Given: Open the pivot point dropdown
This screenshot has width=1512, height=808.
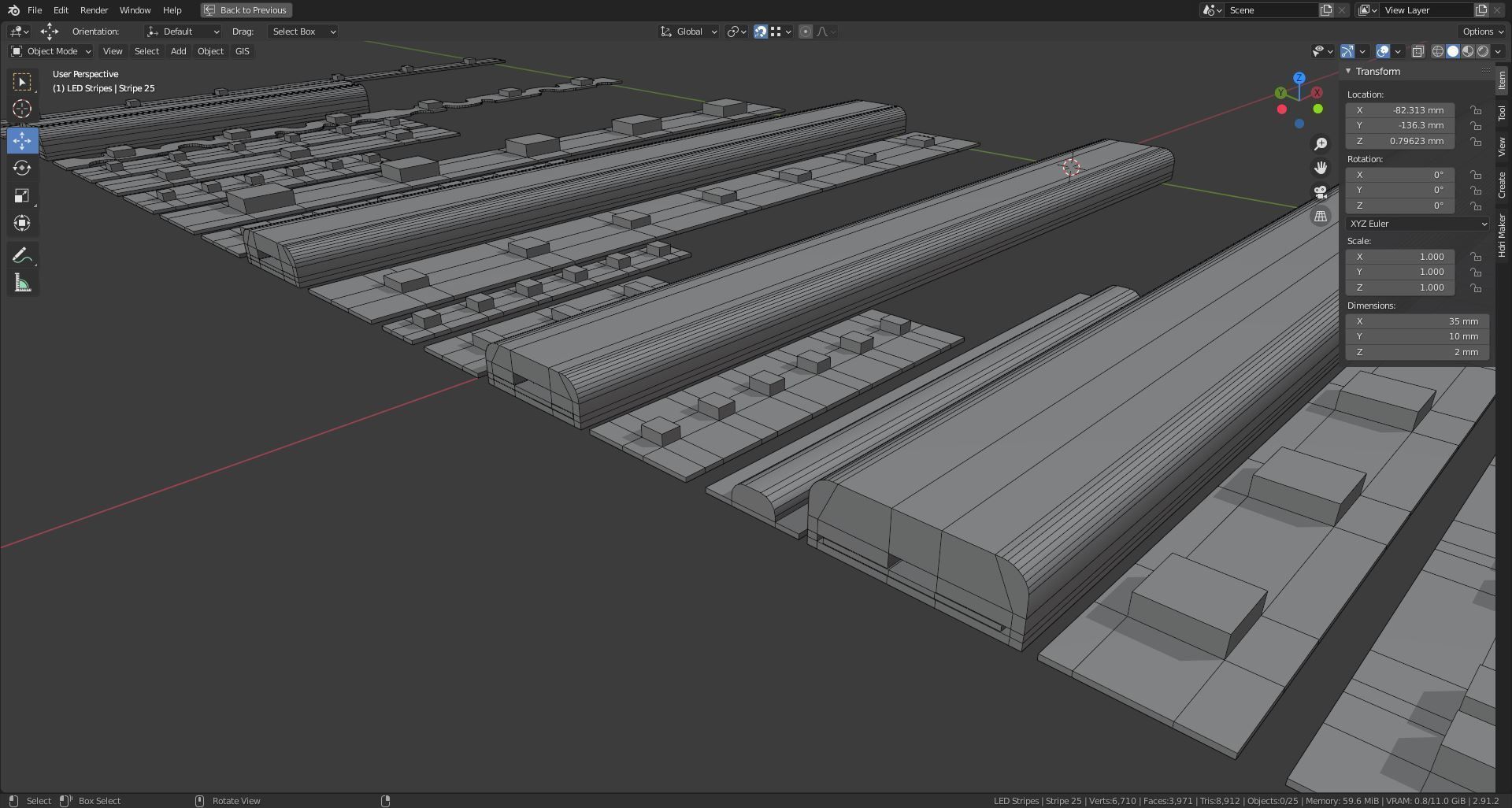Looking at the screenshot, I should 736,32.
